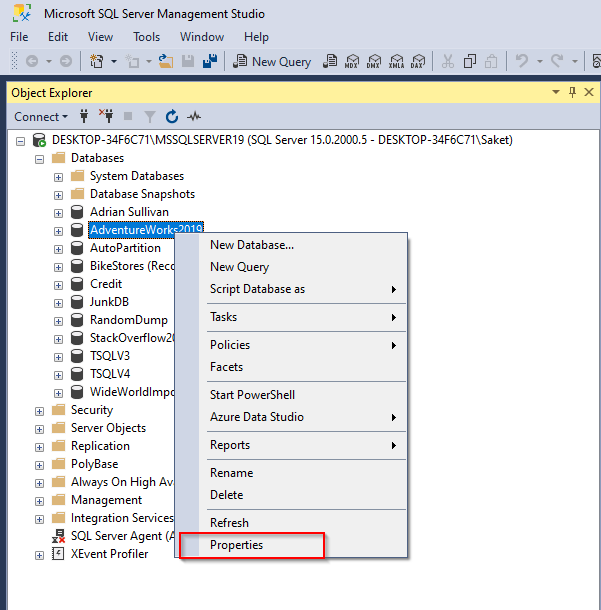This screenshot has height=610, width=601.
Task: Open the New Project dropdown arrow
Action: click(x=114, y=61)
